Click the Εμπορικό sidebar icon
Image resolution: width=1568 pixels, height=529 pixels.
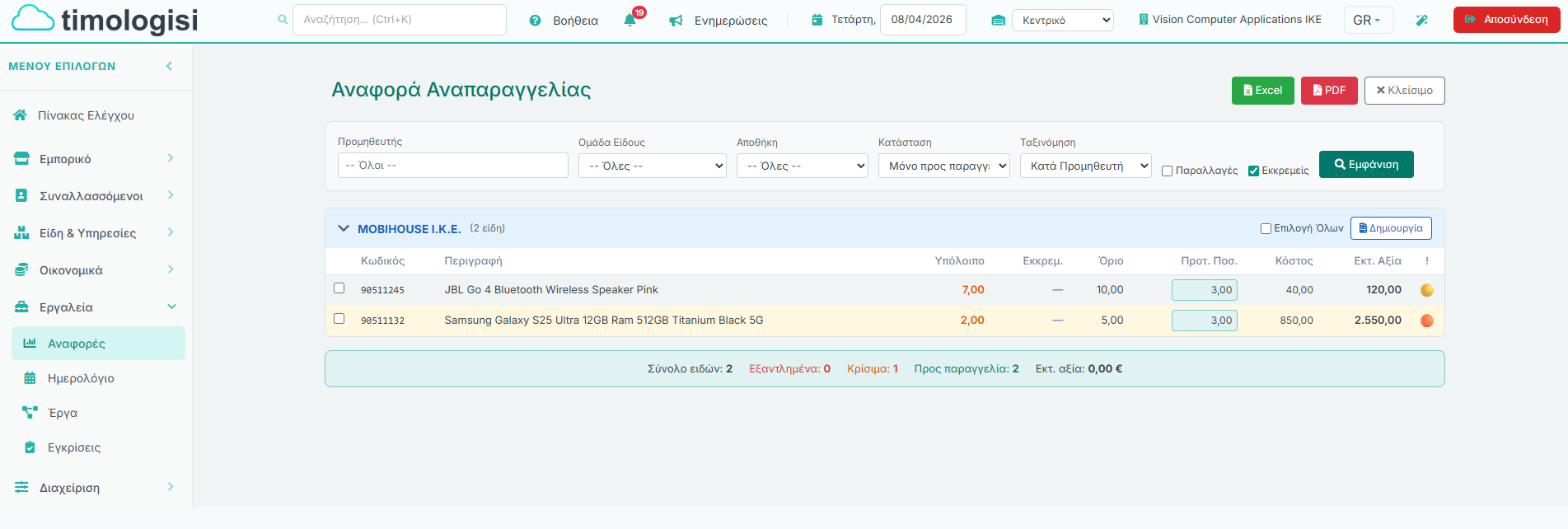point(21,159)
